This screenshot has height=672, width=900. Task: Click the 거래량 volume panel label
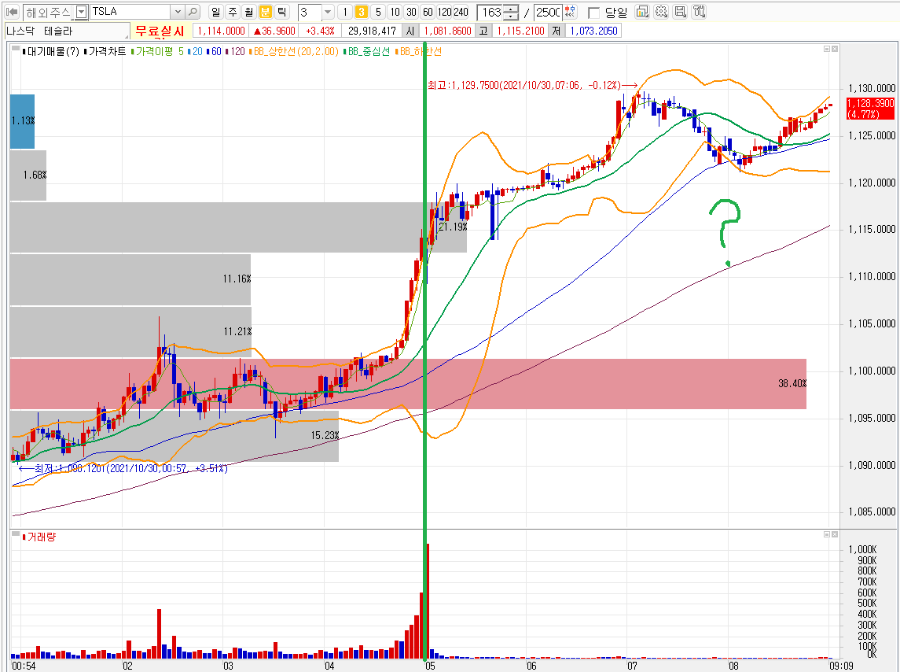pos(42,537)
